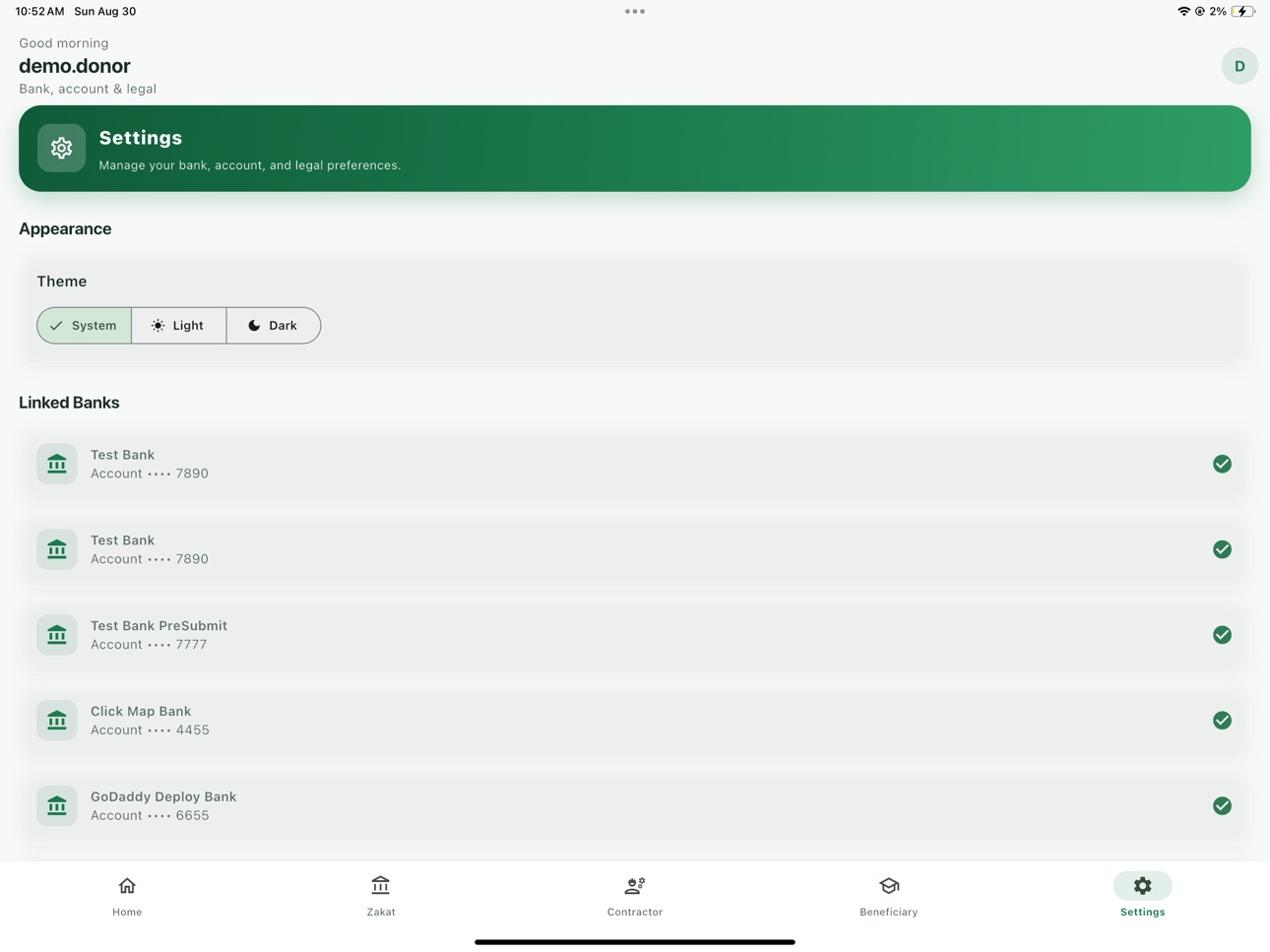Click the "Bank, account & legal" subtitle
The image size is (1270, 952).
(x=88, y=89)
